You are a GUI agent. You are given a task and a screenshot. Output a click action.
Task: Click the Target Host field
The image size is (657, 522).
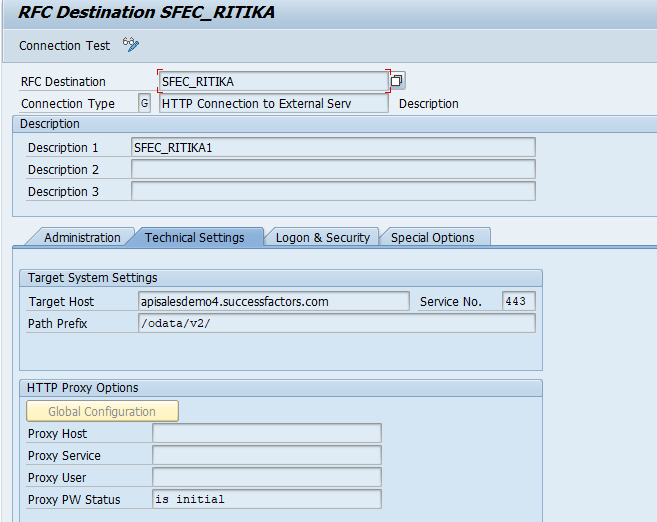(274, 301)
